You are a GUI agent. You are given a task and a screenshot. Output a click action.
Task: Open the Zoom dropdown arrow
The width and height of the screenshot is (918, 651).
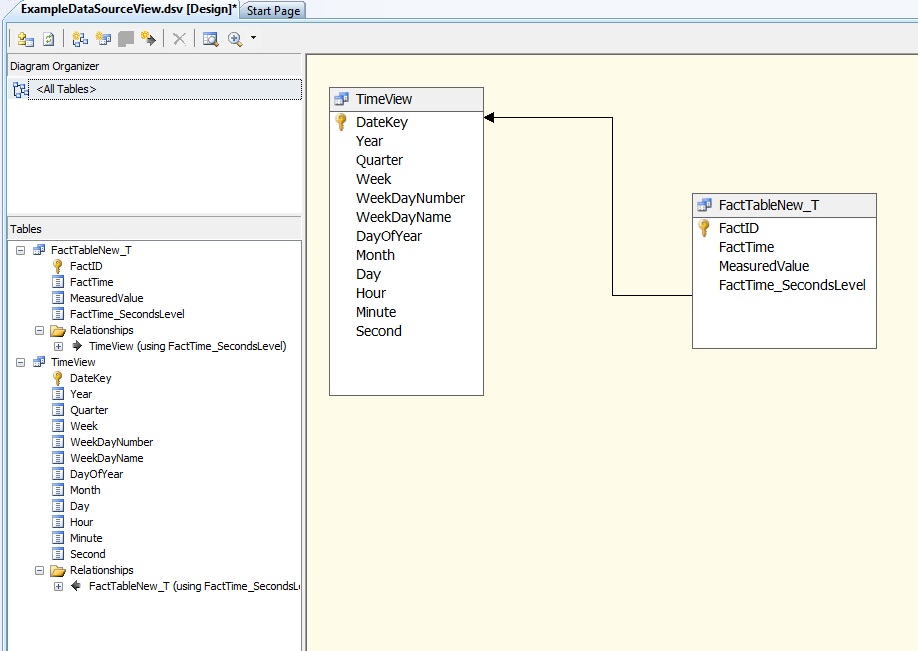pyautogui.click(x=253, y=39)
